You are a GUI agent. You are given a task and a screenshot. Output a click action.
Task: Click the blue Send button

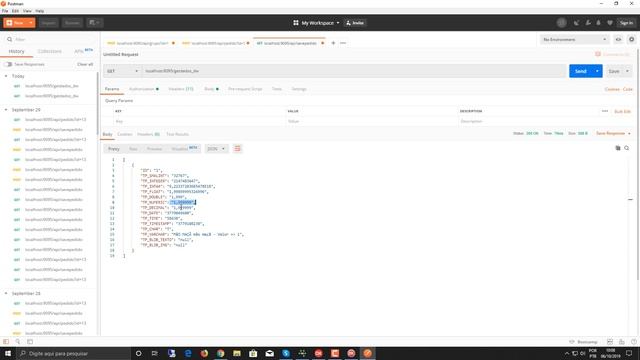click(x=581, y=71)
